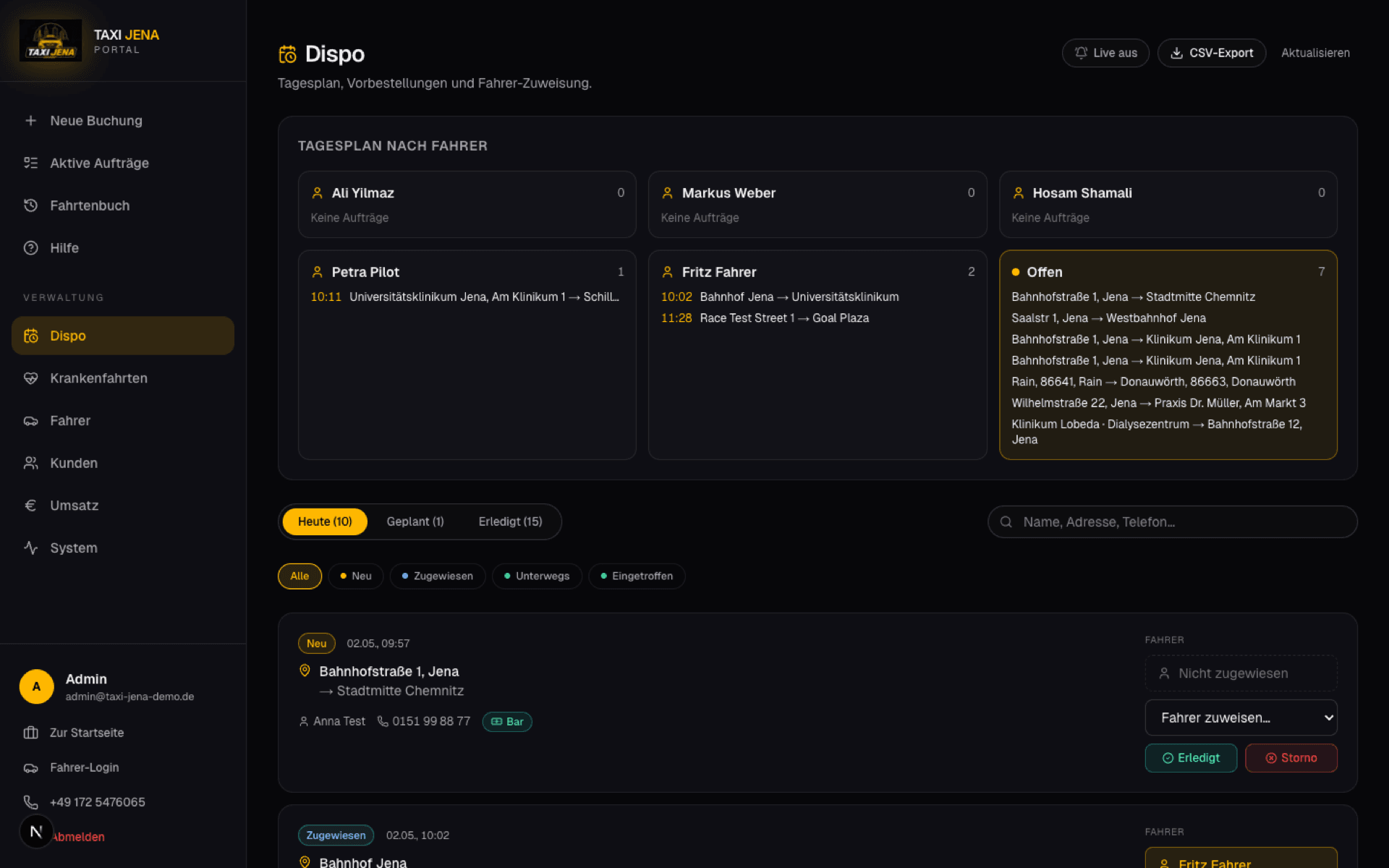The height and width of the screenshot is (868, 1389).
Task: Filter orders by Unterwegs status
Action: [536, 576]
